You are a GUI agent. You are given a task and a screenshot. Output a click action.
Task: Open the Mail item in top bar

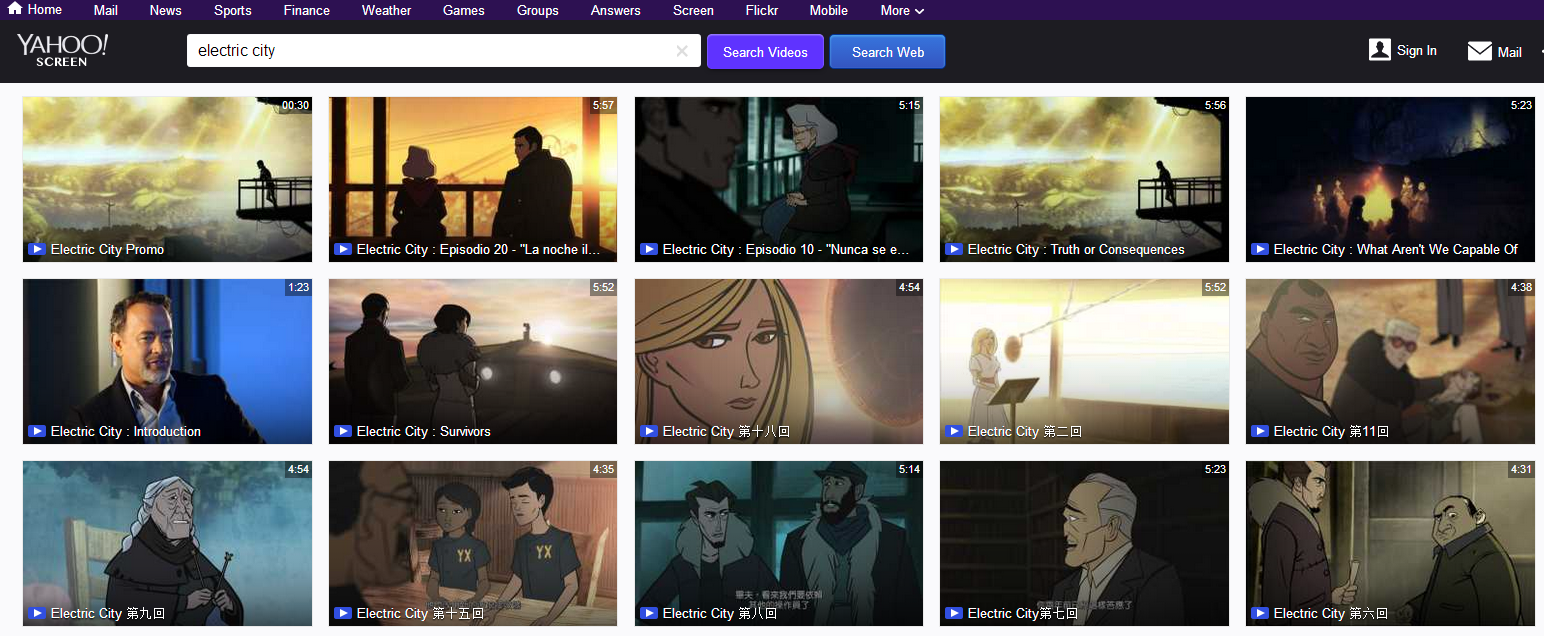(106, 10)
